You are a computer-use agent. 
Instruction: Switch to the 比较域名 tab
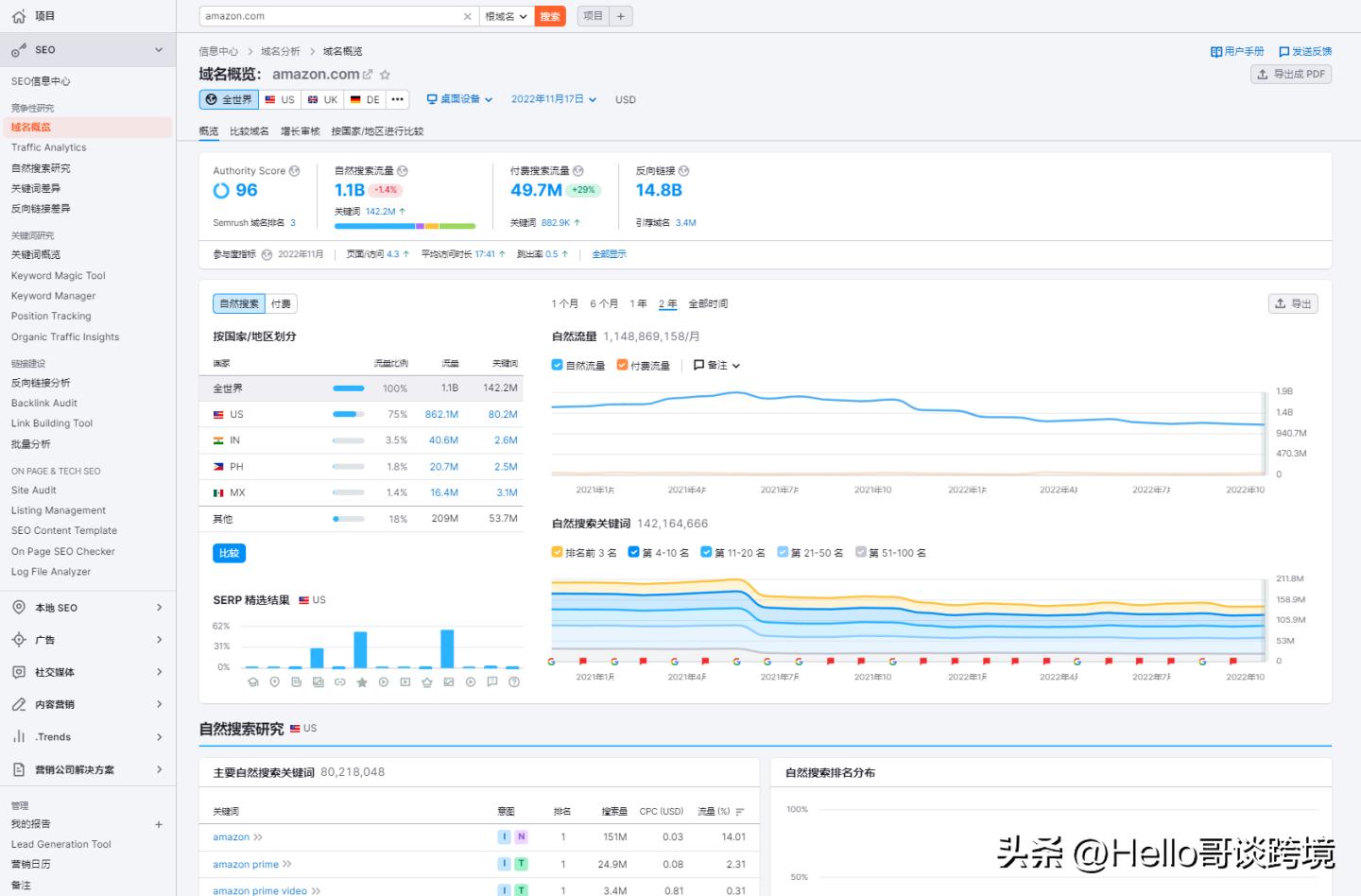point(250,131)
